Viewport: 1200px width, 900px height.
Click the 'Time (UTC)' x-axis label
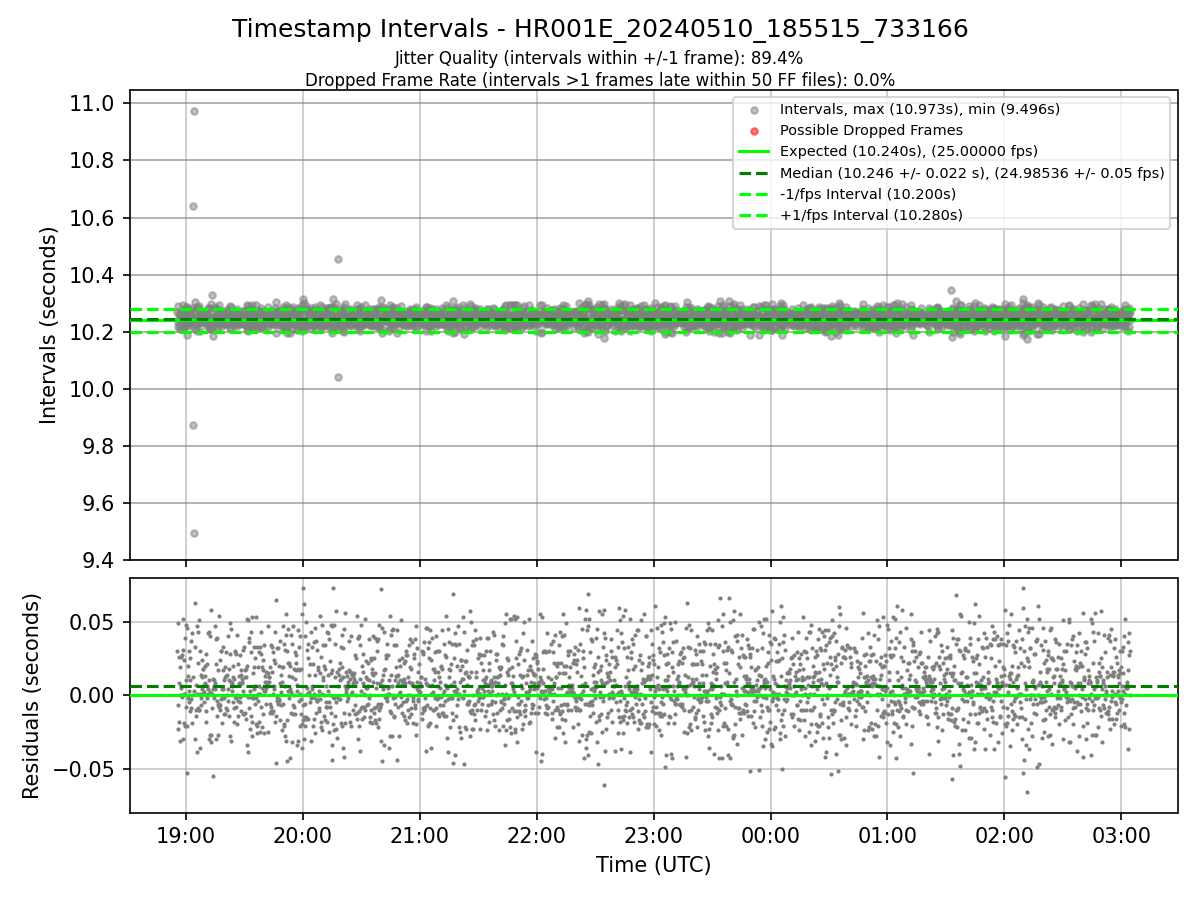[653, 865]
